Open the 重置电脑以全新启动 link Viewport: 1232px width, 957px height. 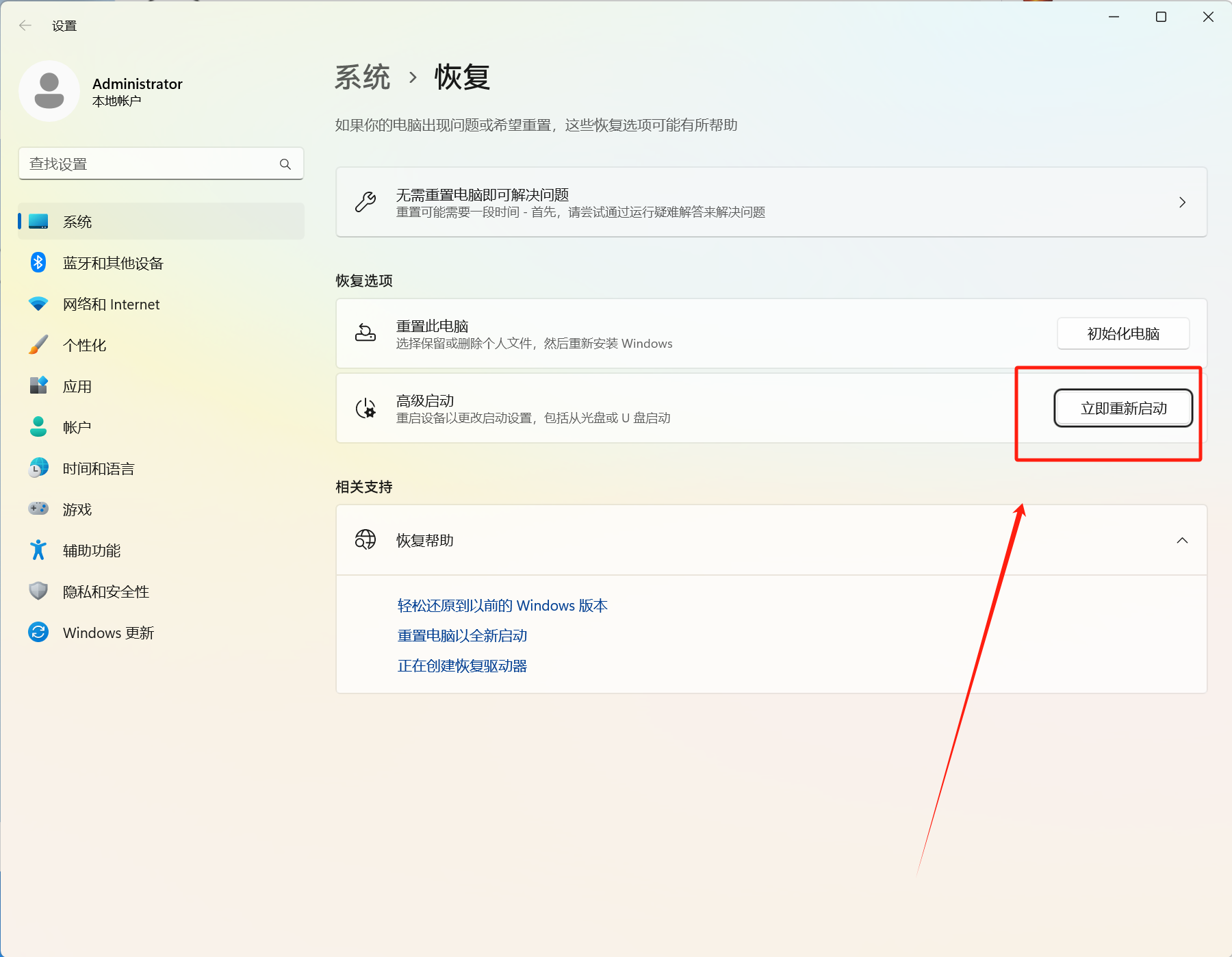click(463, 636)
